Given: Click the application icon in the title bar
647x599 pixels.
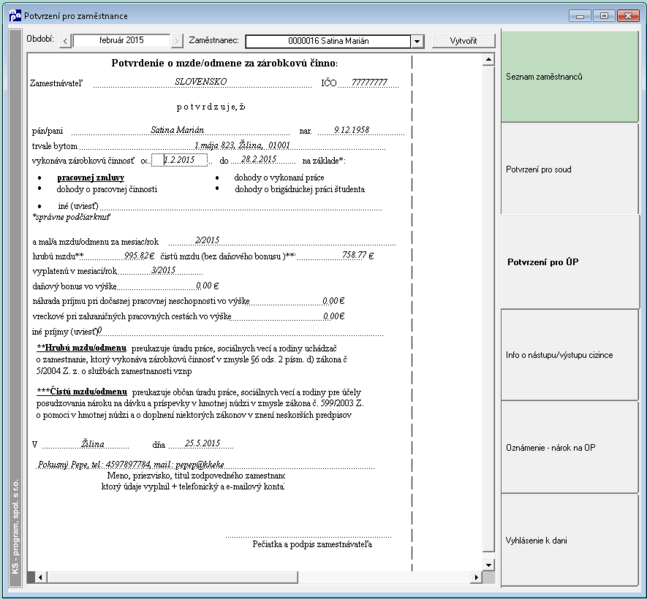Looking at the screenshot, I should point(15,16).
